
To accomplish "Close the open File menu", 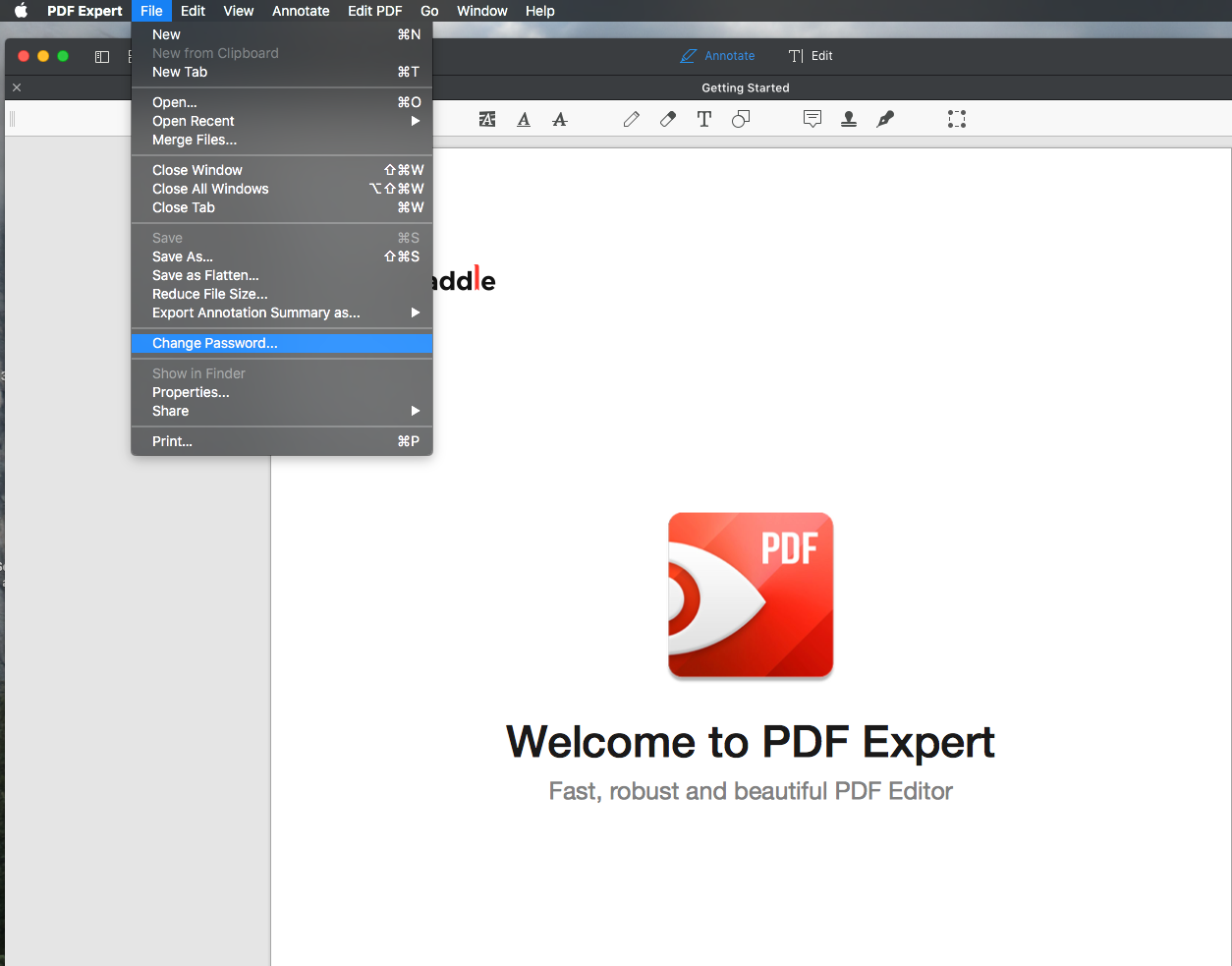I will pos(151,11).
